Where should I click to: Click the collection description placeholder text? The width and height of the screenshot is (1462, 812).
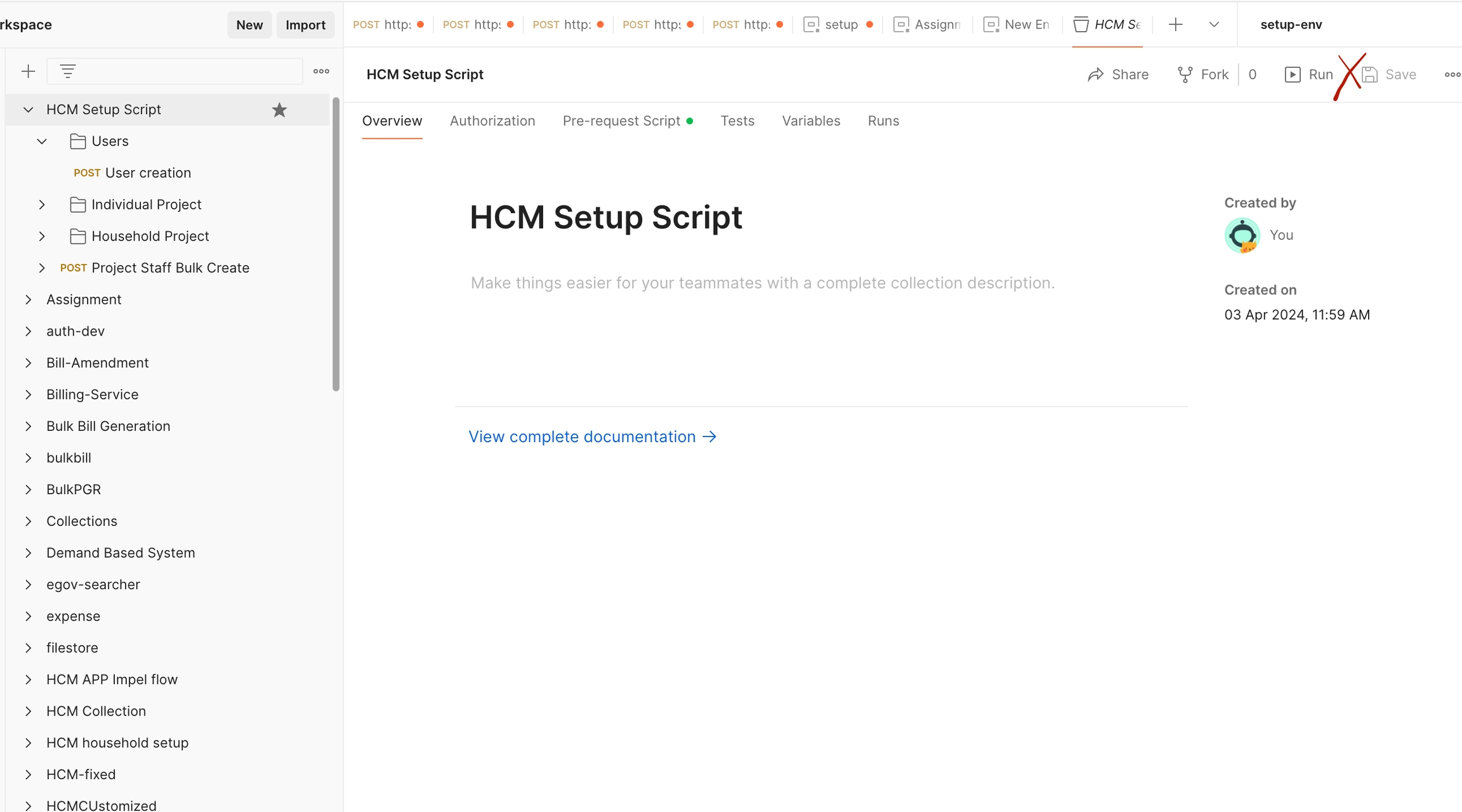coord(762,283)
